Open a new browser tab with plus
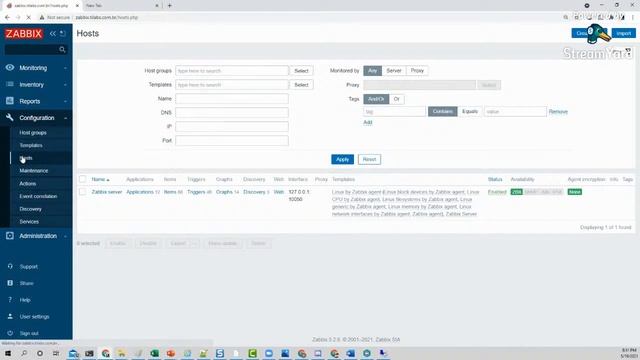Image resolution: width=640 pixels, height=360 pixels. [169, 6]
